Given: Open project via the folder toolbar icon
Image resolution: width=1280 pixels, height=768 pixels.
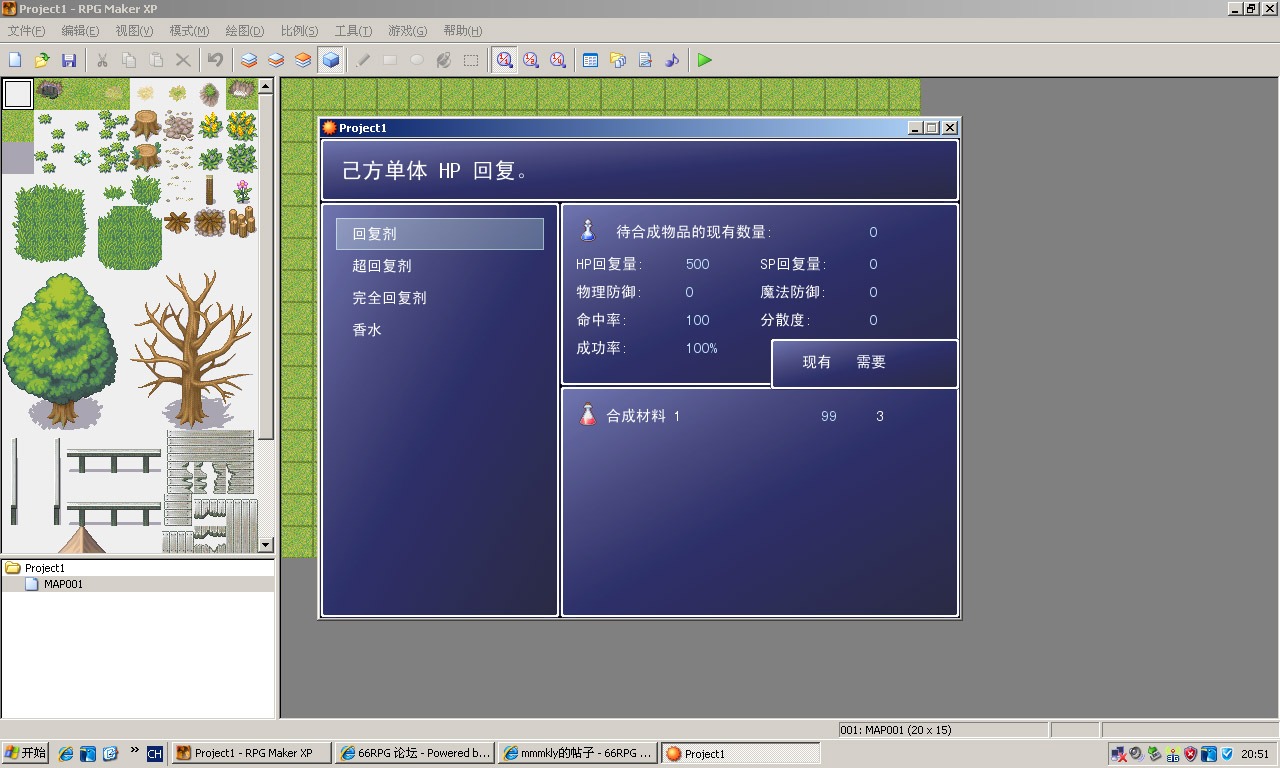Looking at the screenshot, I should point(42,60).
